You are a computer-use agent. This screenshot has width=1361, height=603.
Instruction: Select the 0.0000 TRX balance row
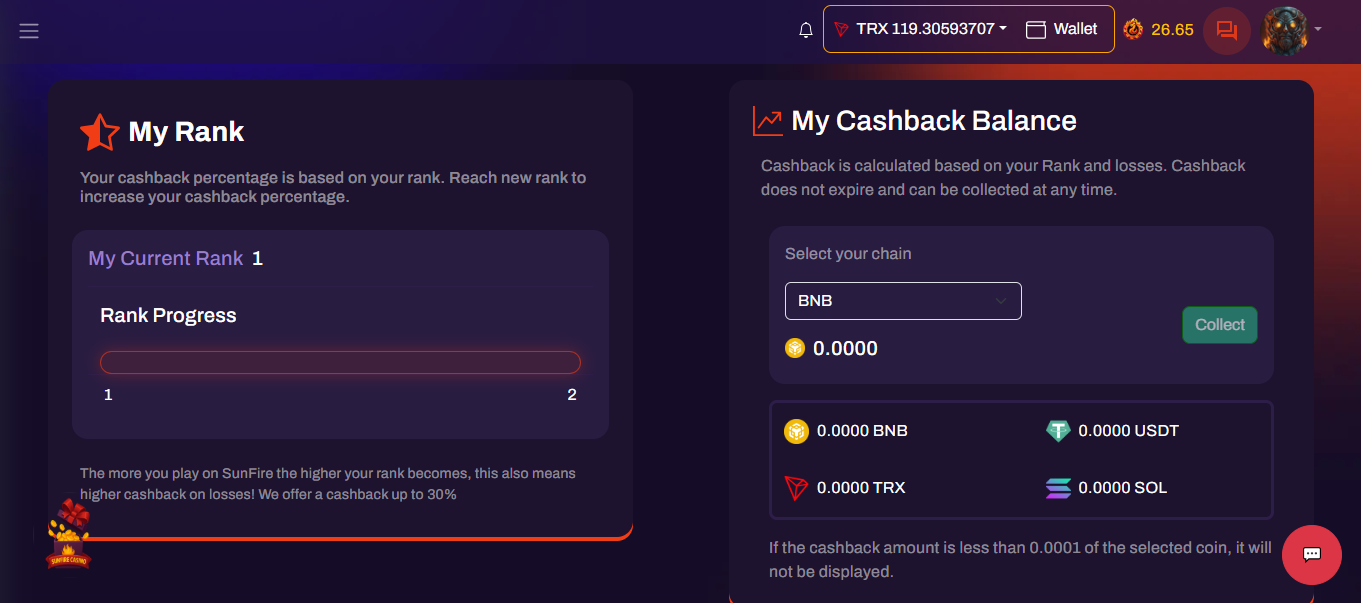coord(845,488)
